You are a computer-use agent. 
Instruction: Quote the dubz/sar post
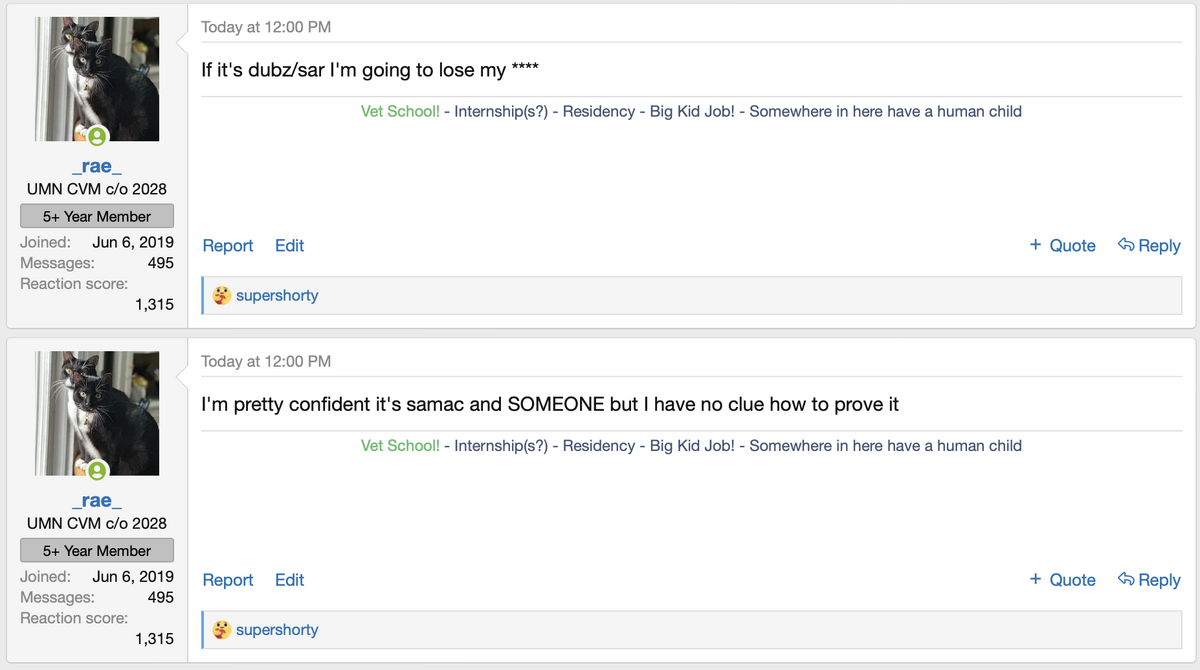[x=1063, y=245]
